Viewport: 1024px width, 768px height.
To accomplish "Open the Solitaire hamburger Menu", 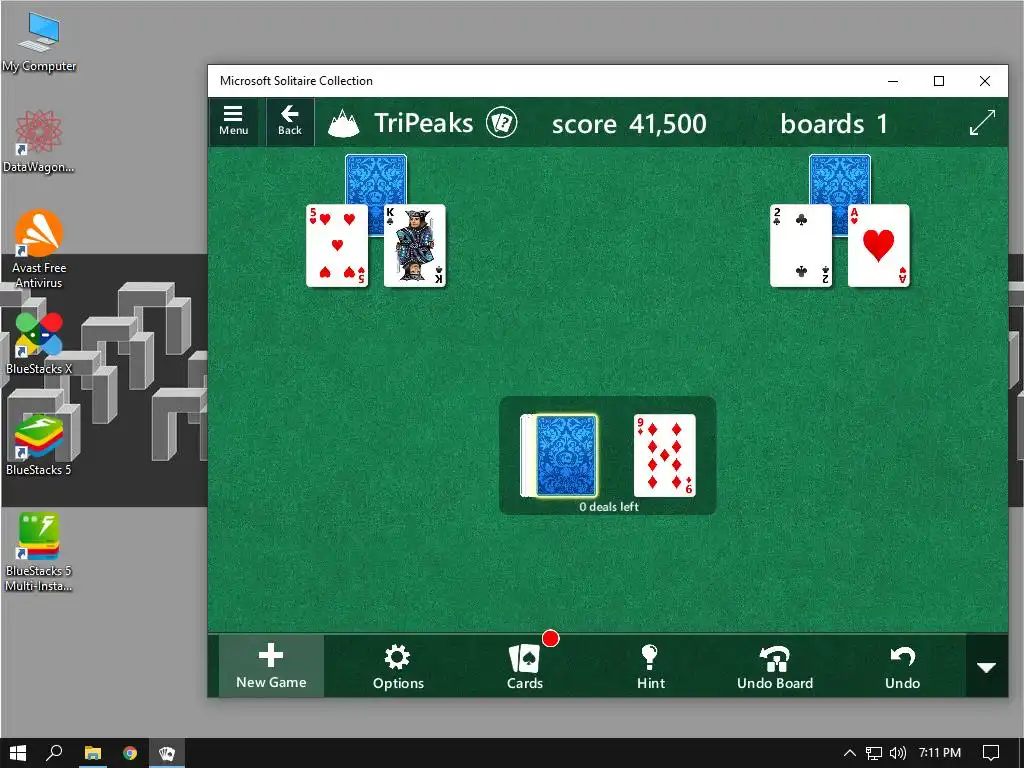I will tap(233, 121).
